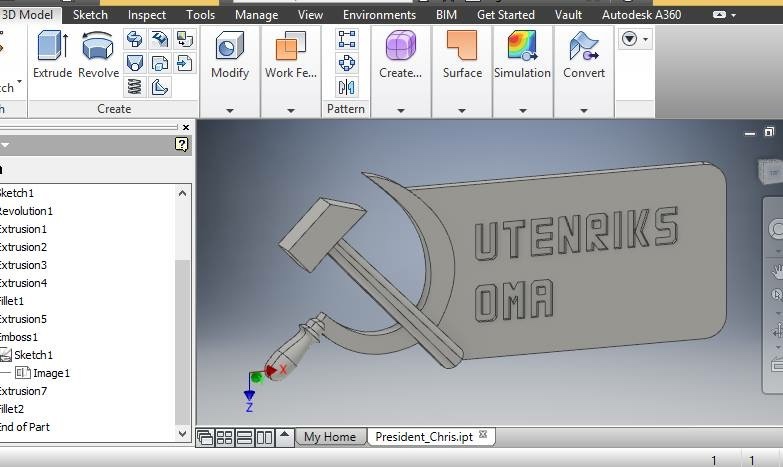
Task: Click the Pan hand navigation icon
Action: 777,271
